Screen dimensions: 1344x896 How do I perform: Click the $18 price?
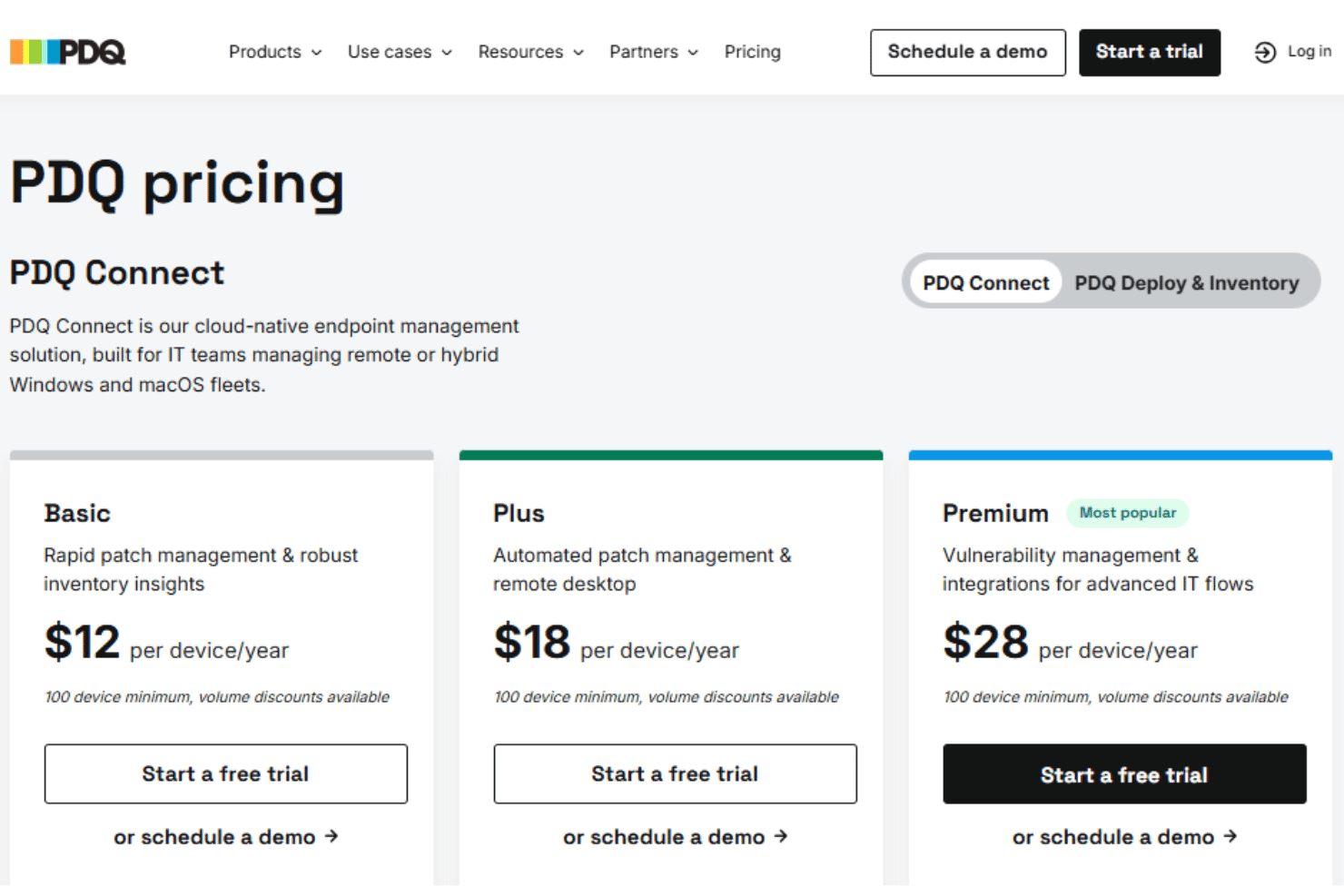(x=532, y=643)
